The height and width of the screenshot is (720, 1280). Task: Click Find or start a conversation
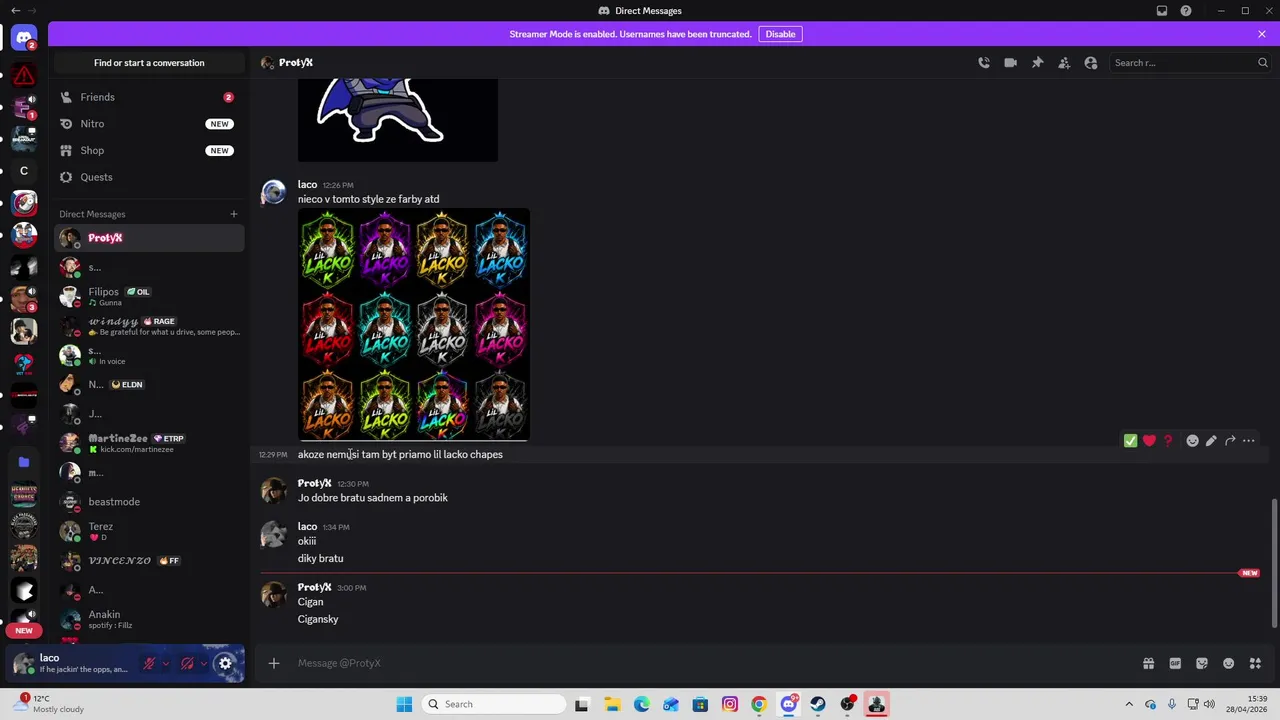click(149, 63)
